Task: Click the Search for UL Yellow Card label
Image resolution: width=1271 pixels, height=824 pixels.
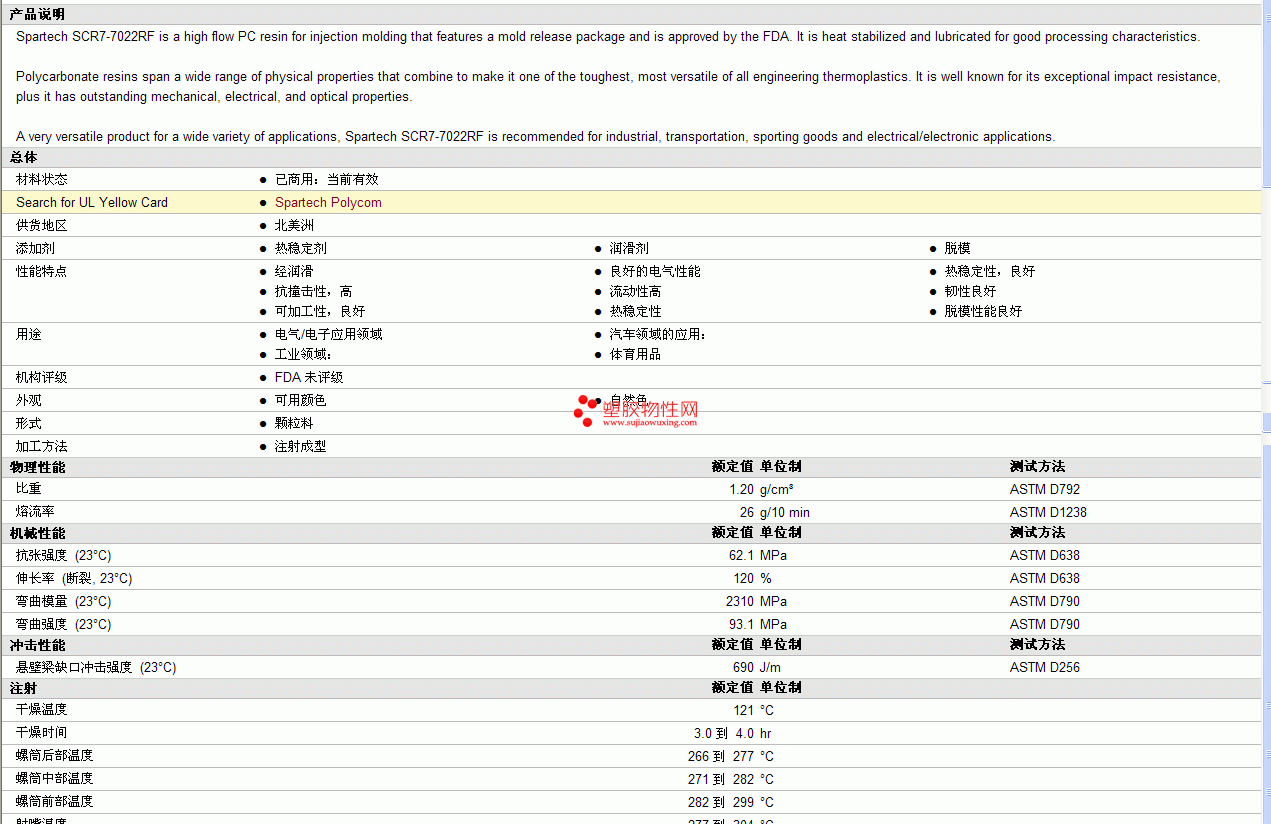Action: click(x=92, y=202)
